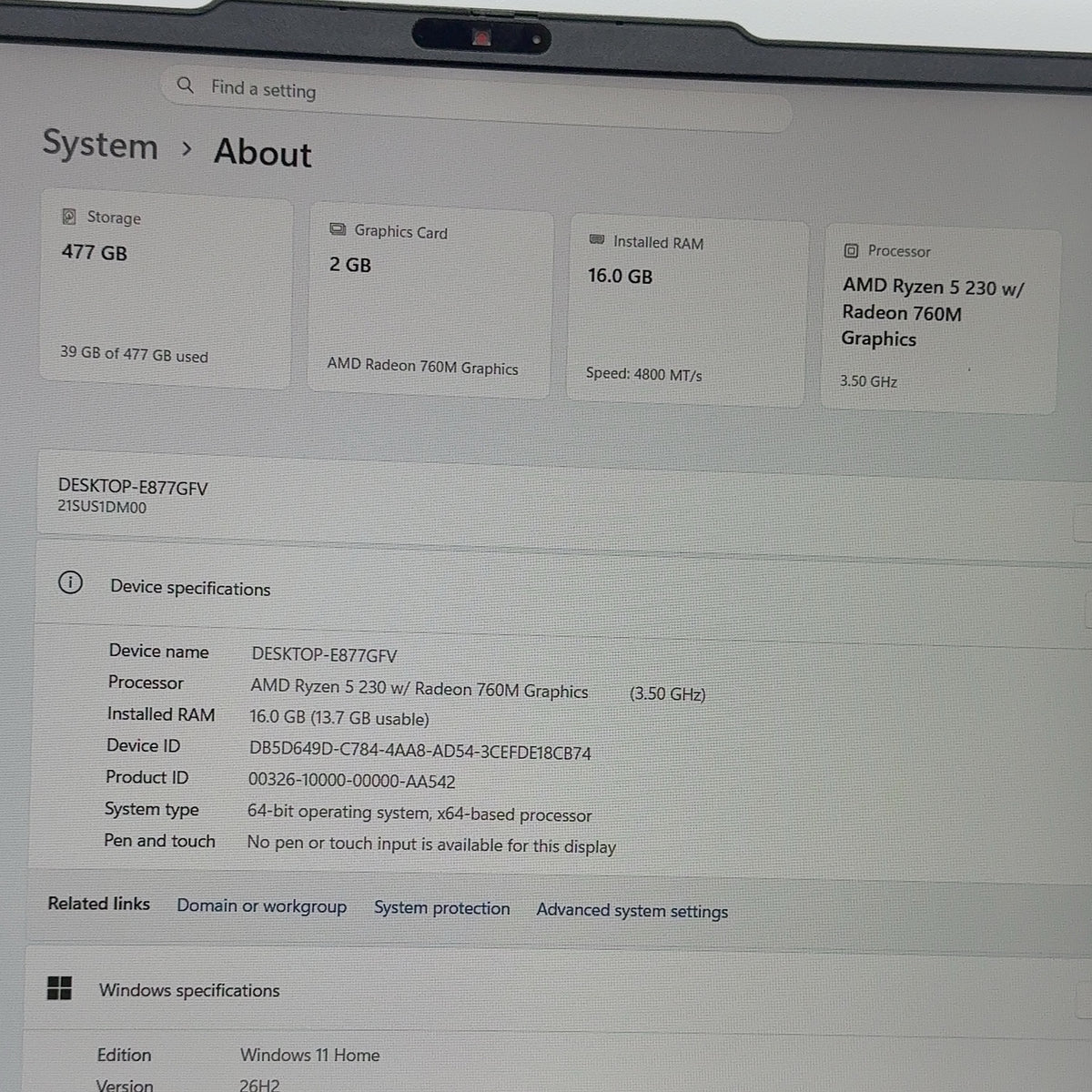The width and height of the screenshot is (1092, 1092).
Task: Open the Domain or workgroup link
Action: 261,906
